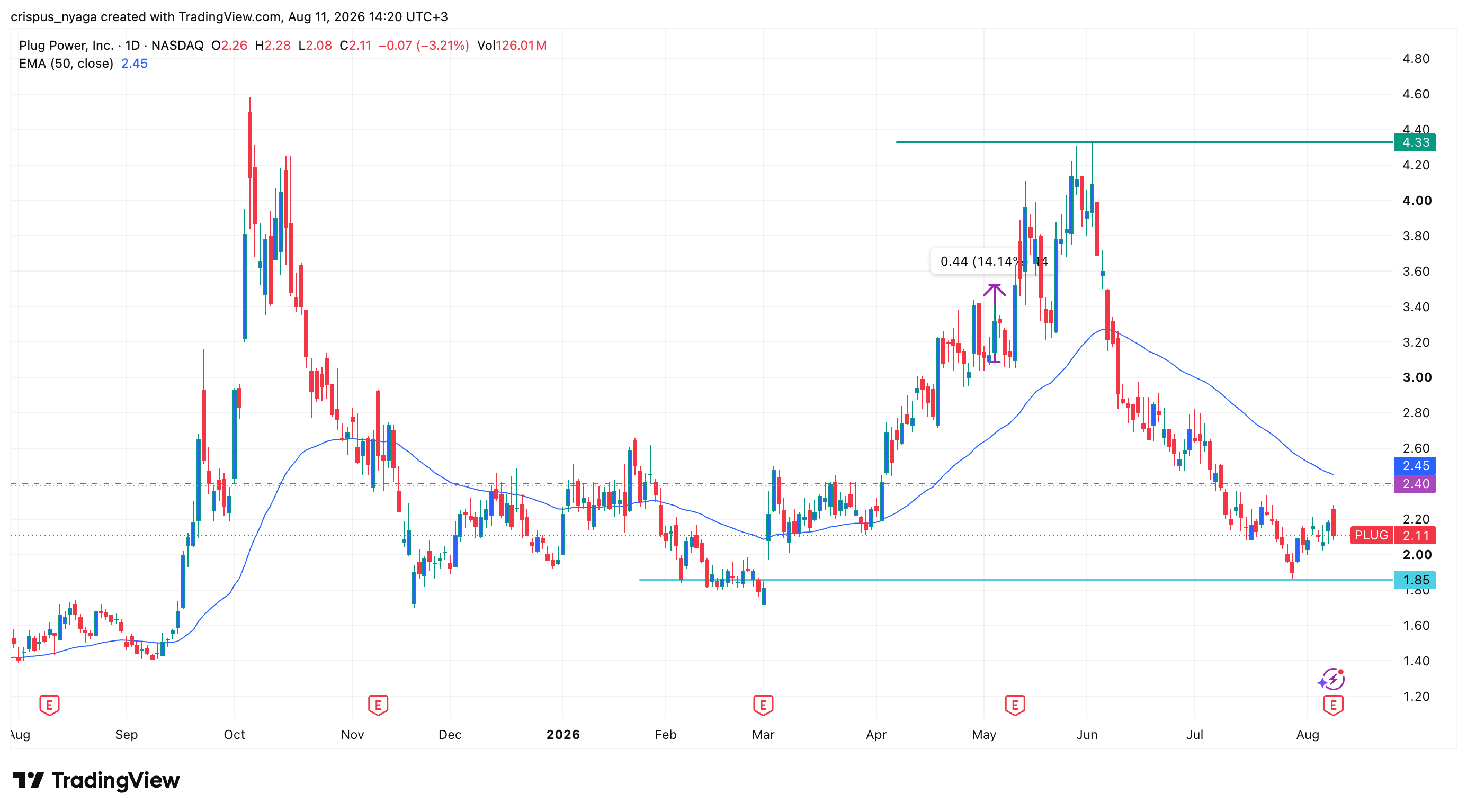Click the "2026" year label on time axis
The width and height of the screenshot is (1467, 812).
[563, 735]
